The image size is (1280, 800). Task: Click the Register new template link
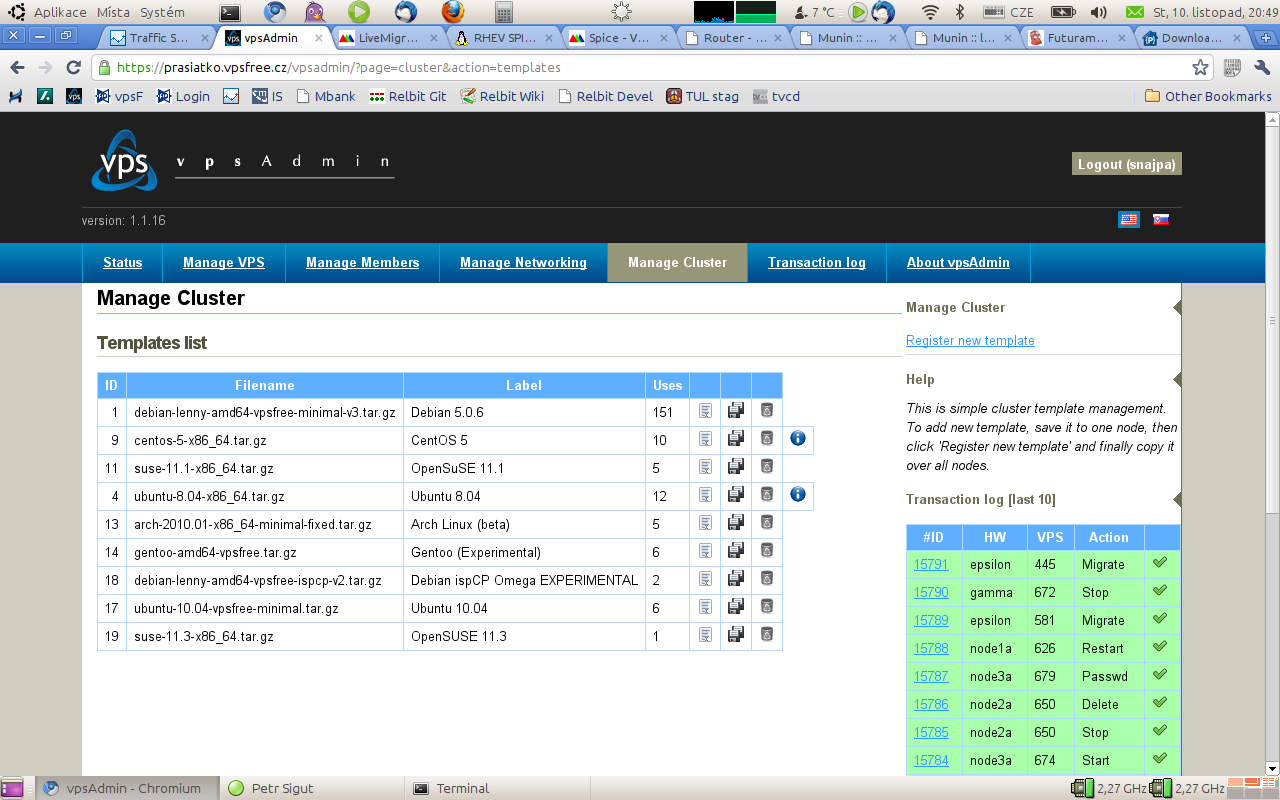click(970, 341)
